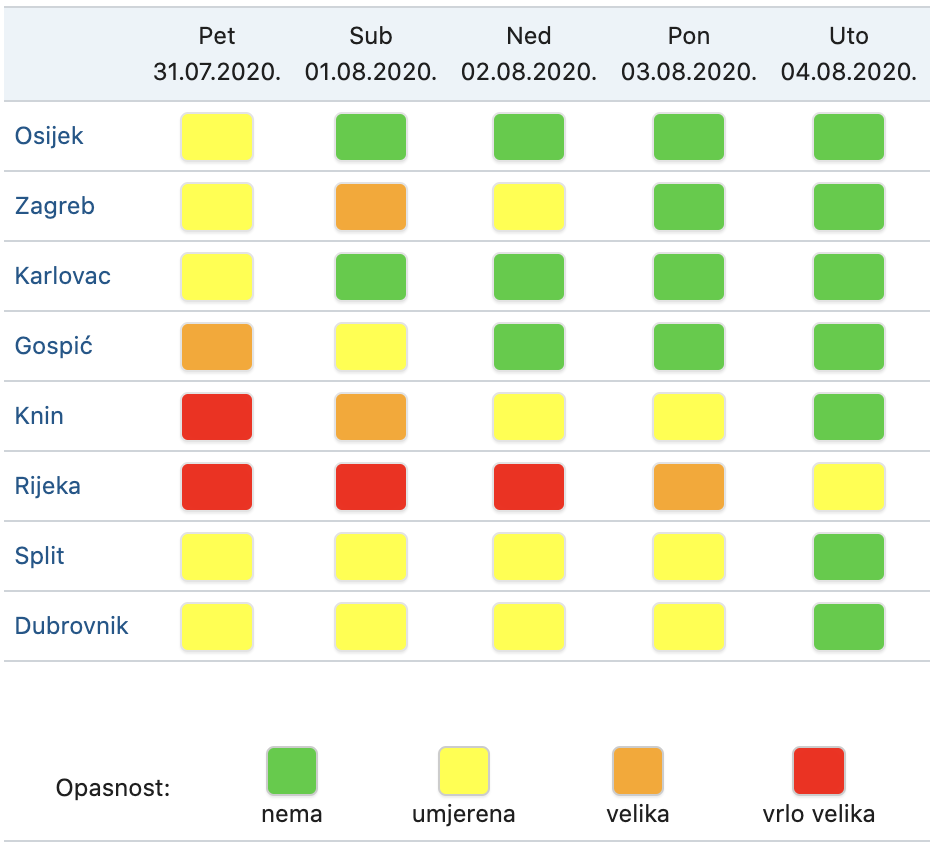
Task: Click the Uto 04.08.2020. column header
Action: click(849, 54)
